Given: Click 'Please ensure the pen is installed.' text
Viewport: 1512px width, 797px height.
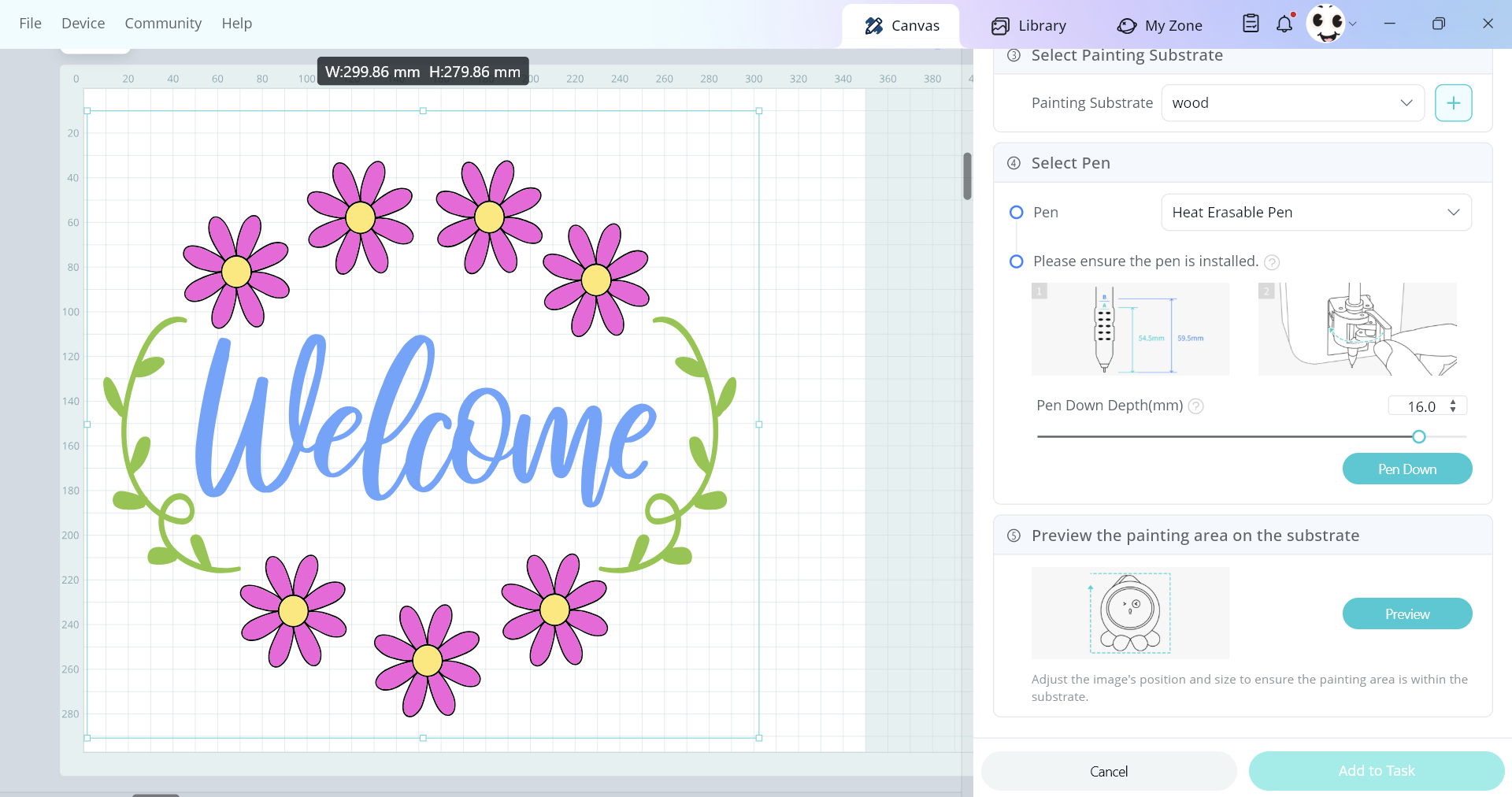Looking at the screenshot, I should pyautogui.click(x=1146, y=261).
